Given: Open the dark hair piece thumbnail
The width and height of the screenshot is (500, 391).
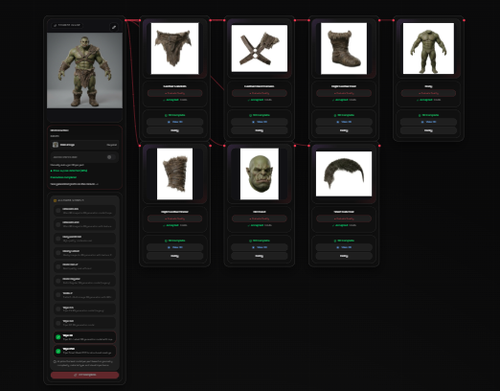Looking at the screenshot, I should (x=344, y=174).
